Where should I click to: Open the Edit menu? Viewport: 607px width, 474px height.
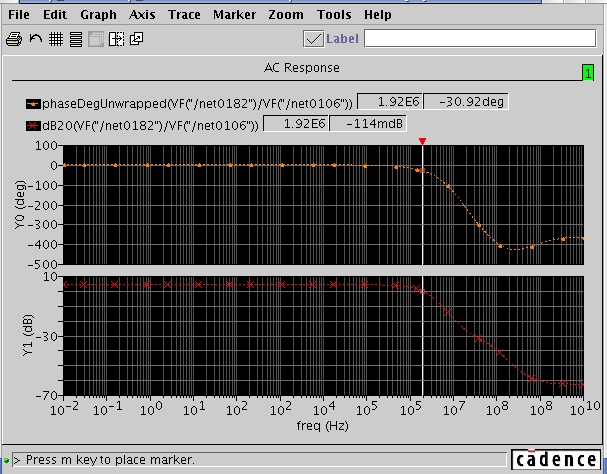click(x=55, y=15)
